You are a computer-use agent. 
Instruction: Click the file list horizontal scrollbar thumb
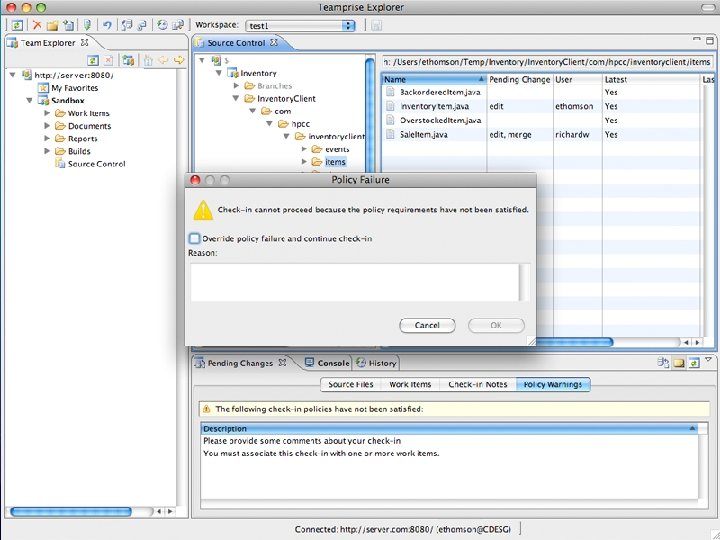tap(574, 342)
